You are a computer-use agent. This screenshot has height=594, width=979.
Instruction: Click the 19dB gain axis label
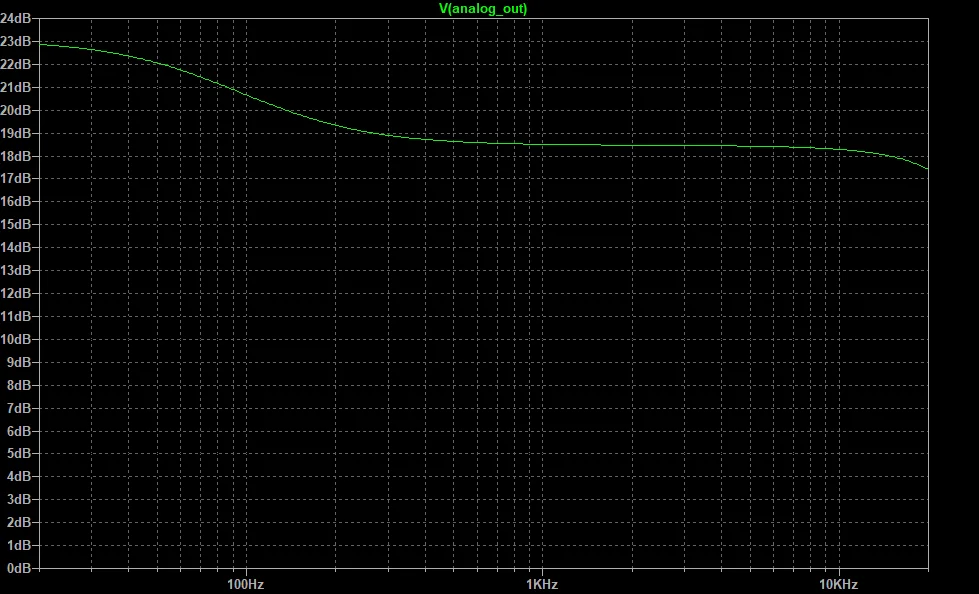(16, 133)
